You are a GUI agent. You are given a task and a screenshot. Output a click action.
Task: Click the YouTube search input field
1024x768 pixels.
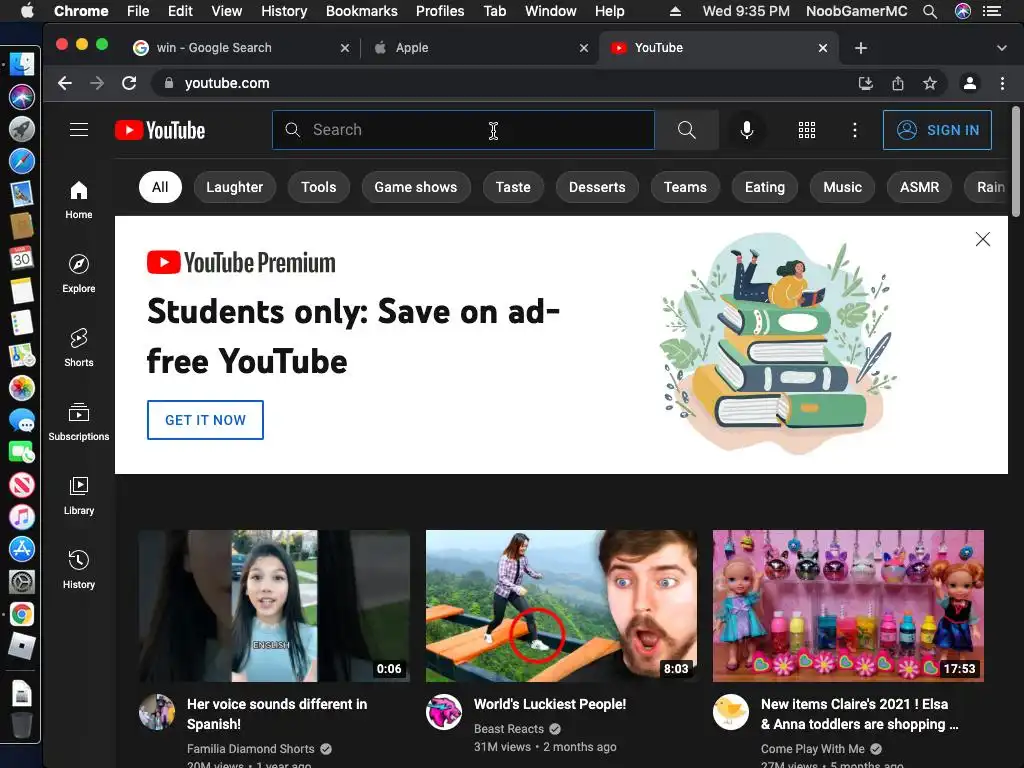[464, 130]
